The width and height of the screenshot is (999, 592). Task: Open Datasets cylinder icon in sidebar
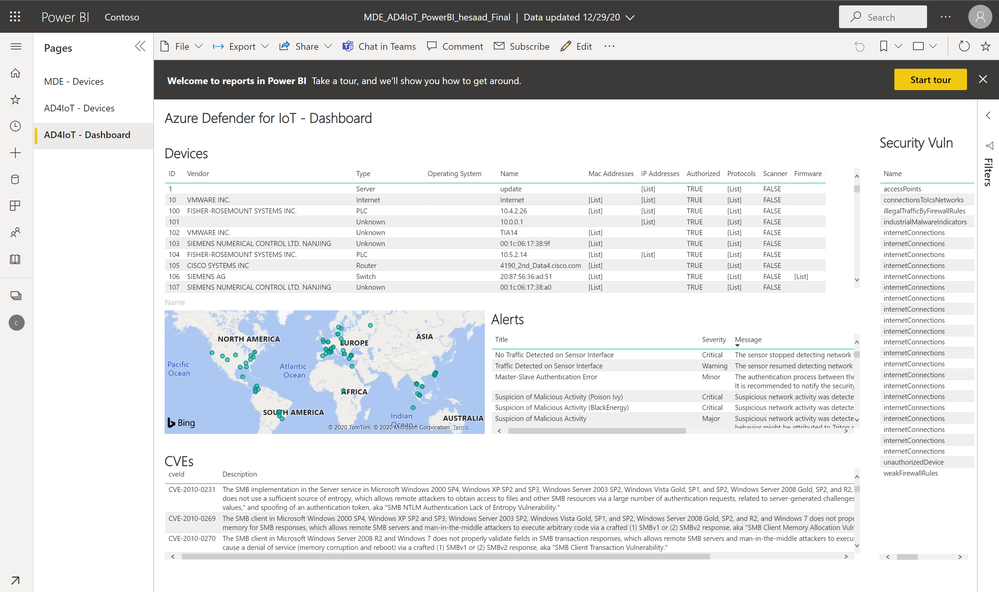click(16, 179)
